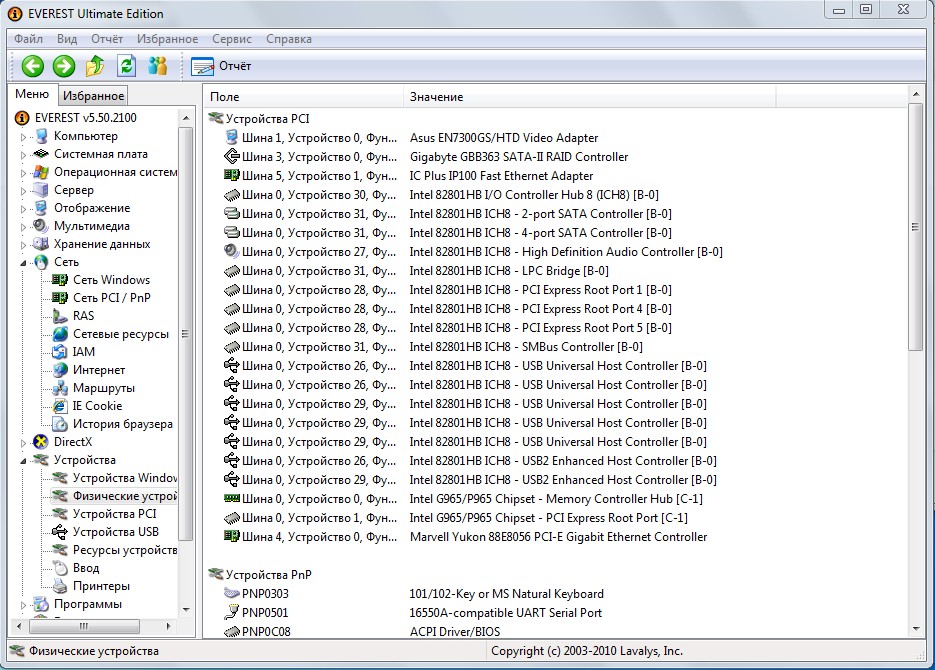Expand the Системная плата tree node
This screenshot has height=670, width=935.
[23, 154]
